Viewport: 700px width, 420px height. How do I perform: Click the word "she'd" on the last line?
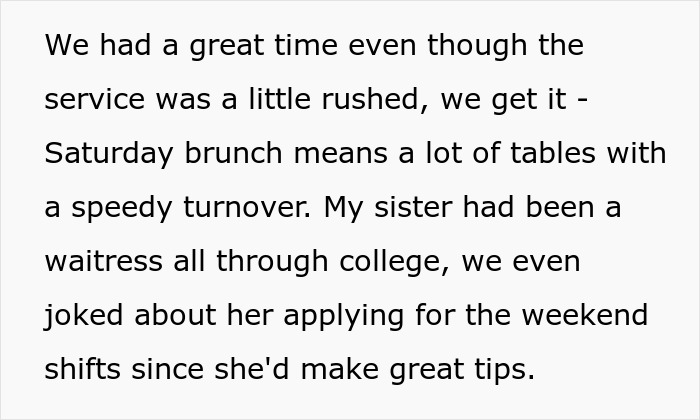252,369
